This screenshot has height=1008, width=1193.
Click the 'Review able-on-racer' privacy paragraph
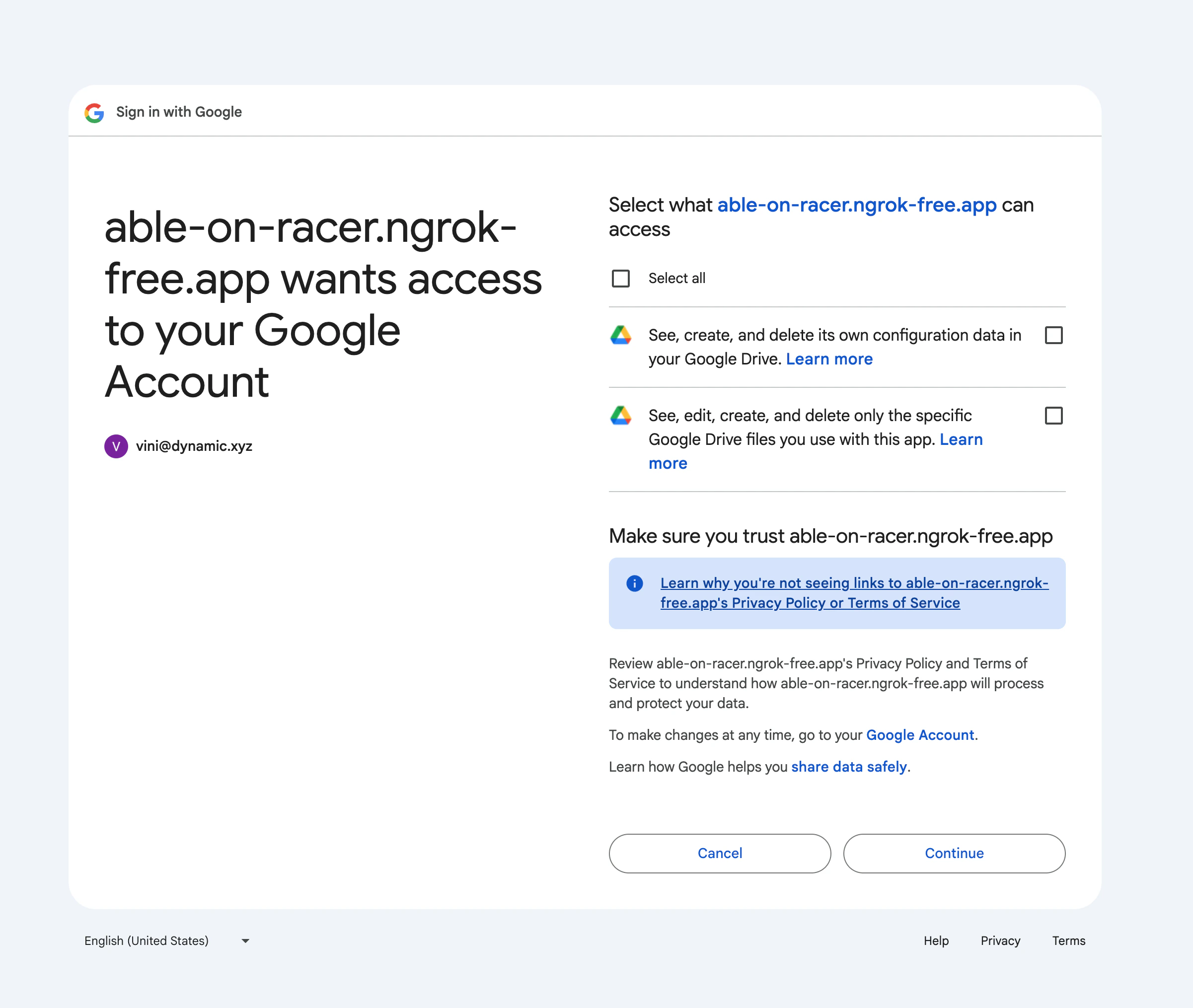pyautogui.click(x=826, y=683)
